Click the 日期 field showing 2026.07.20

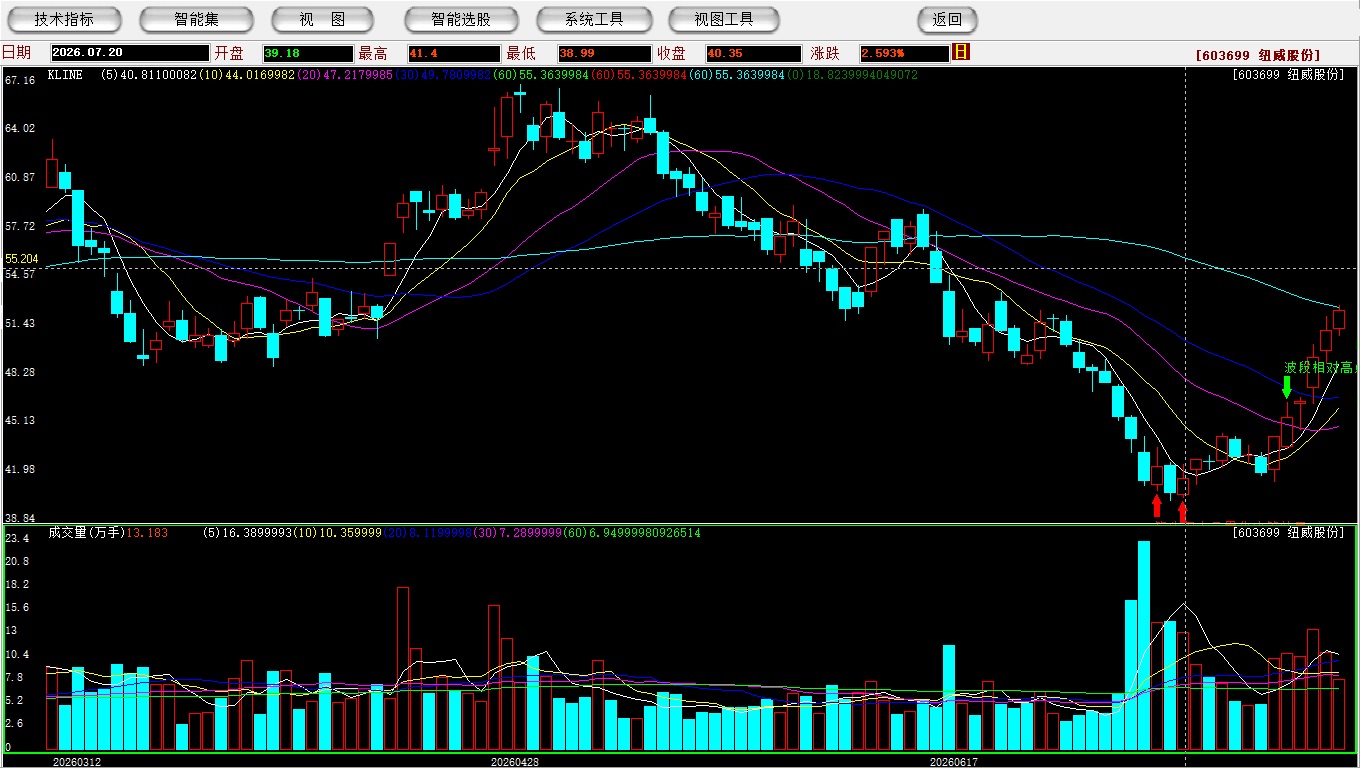tap(130, 53)
